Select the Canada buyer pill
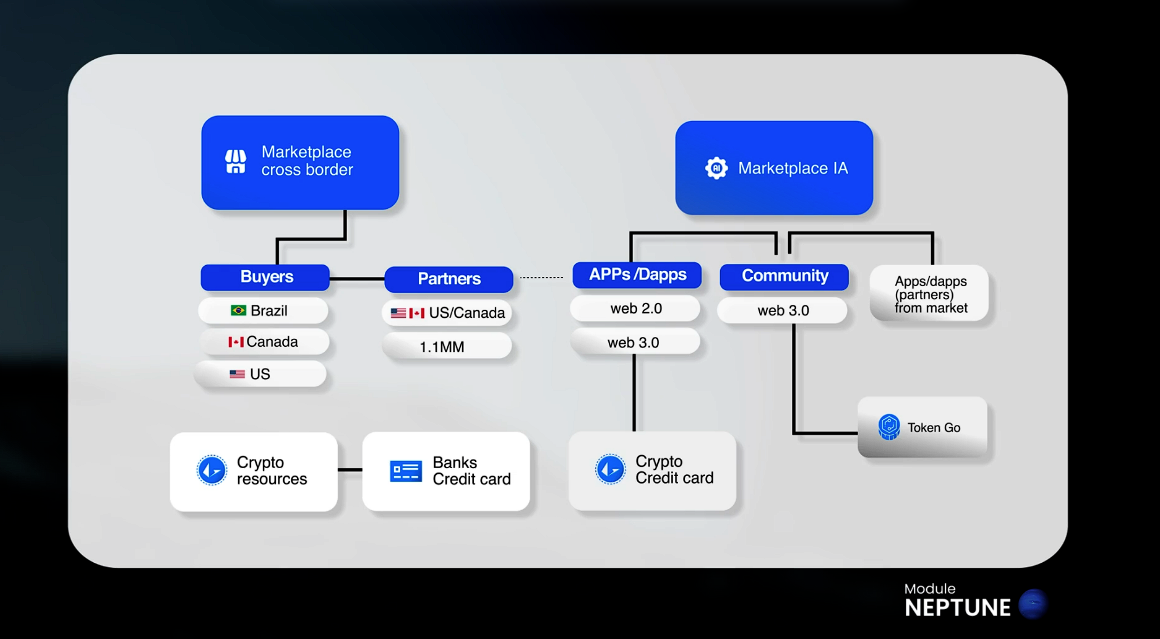The height and width of the screenshot is (639, 1160). (x=264, y=342)
